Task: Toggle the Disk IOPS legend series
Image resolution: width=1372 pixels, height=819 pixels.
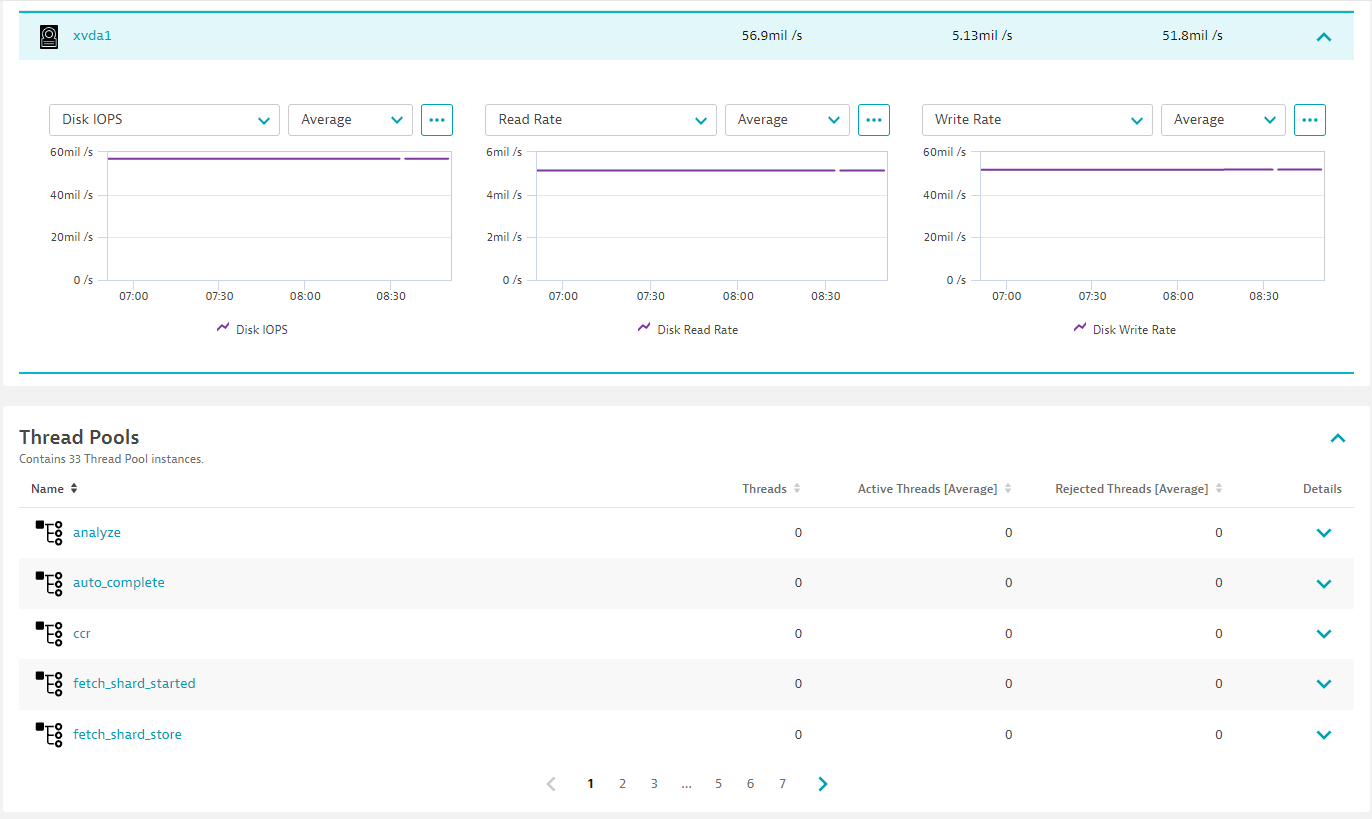Action: 252,329
